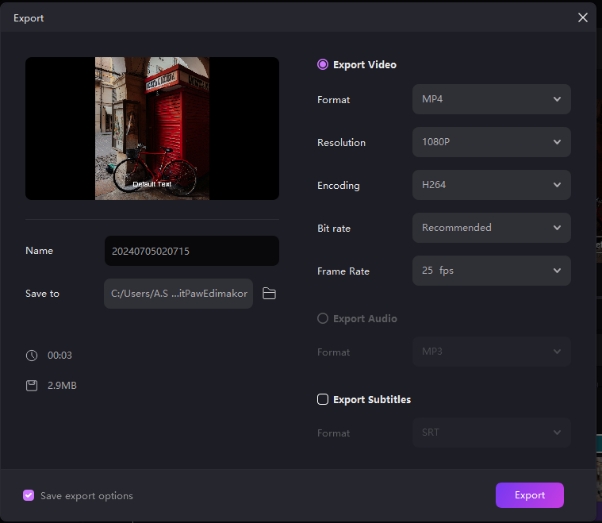
Task: Click the Export Audio label text
Action: pyautogui.click(x=365, y=318)
